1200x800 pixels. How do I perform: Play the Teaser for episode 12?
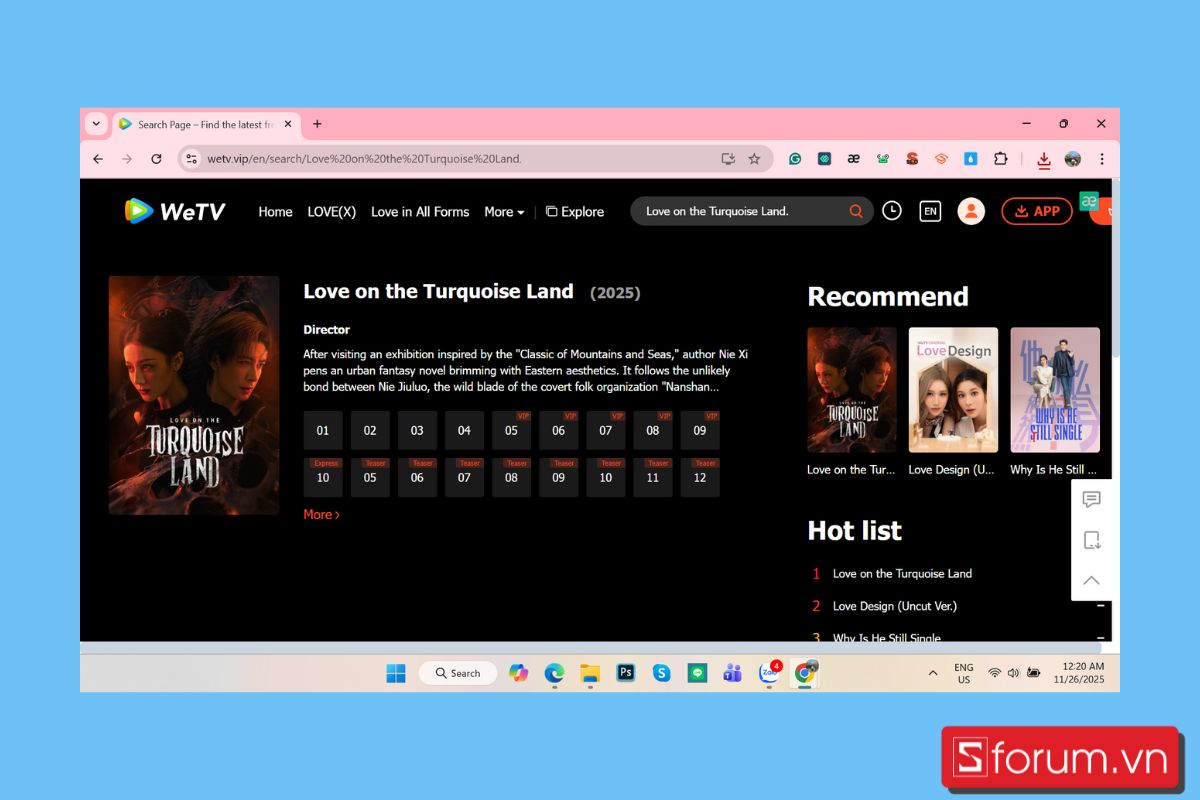(700, 477)
